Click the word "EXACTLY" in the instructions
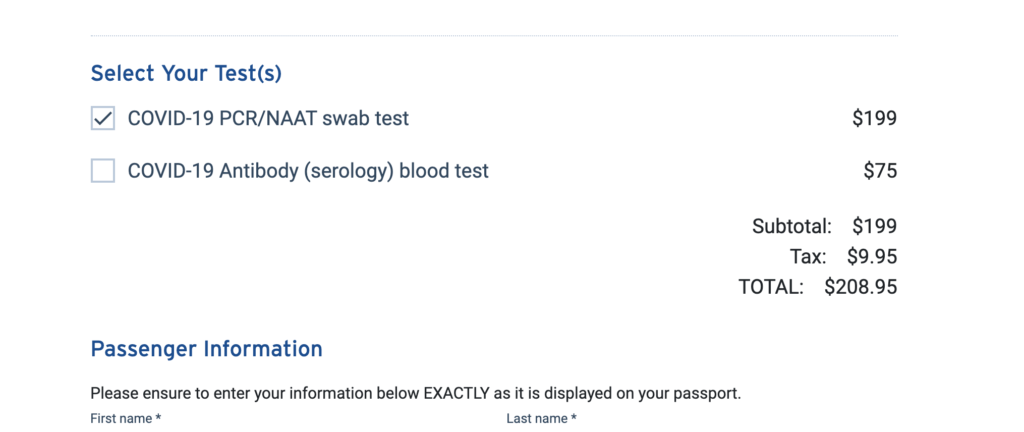Viewport: 1024px width, 432px height. (x=456, y=393)
